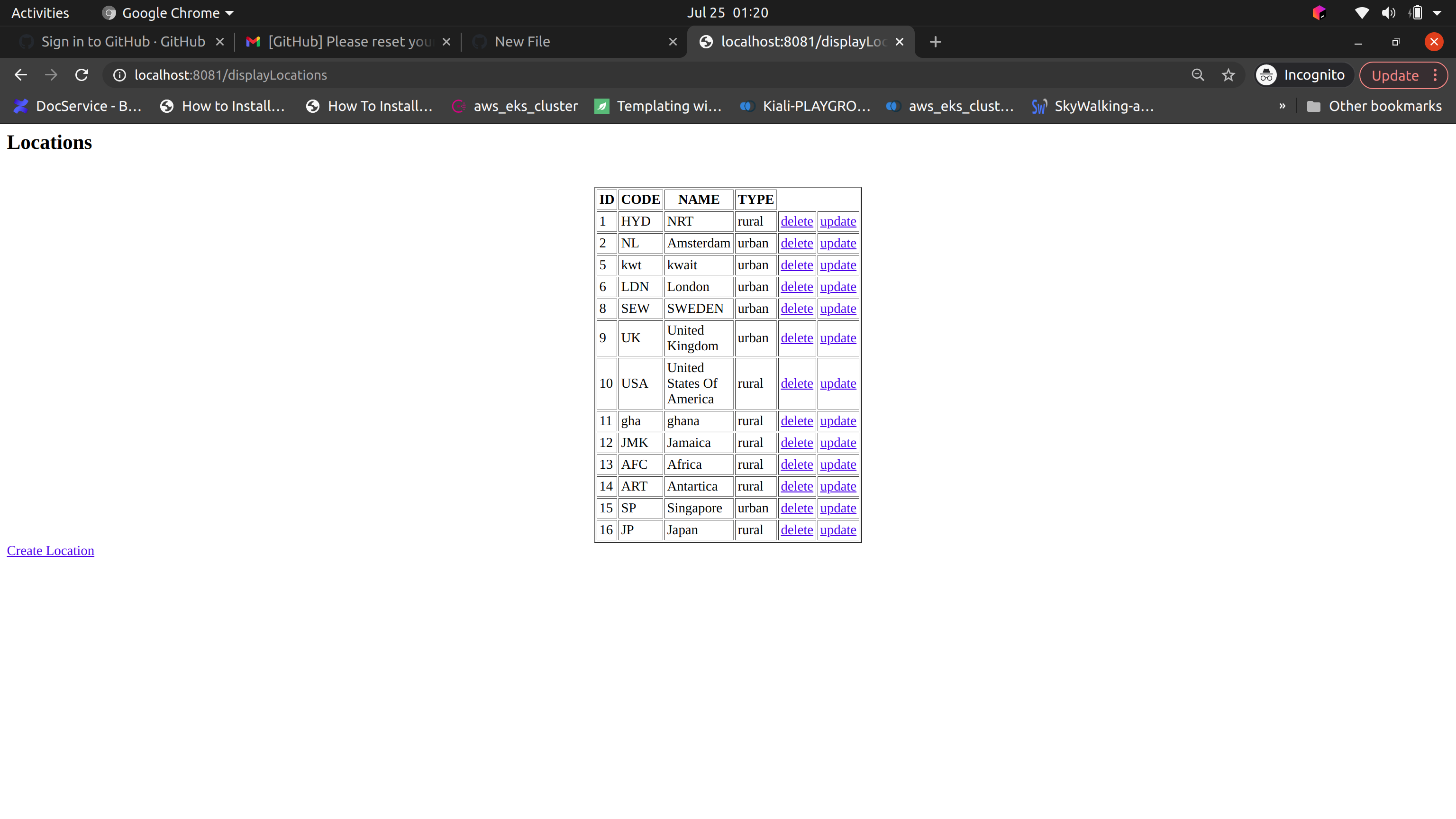Click the Create Location link
This screenshot has height=819, width=1456.
point(50,550)
